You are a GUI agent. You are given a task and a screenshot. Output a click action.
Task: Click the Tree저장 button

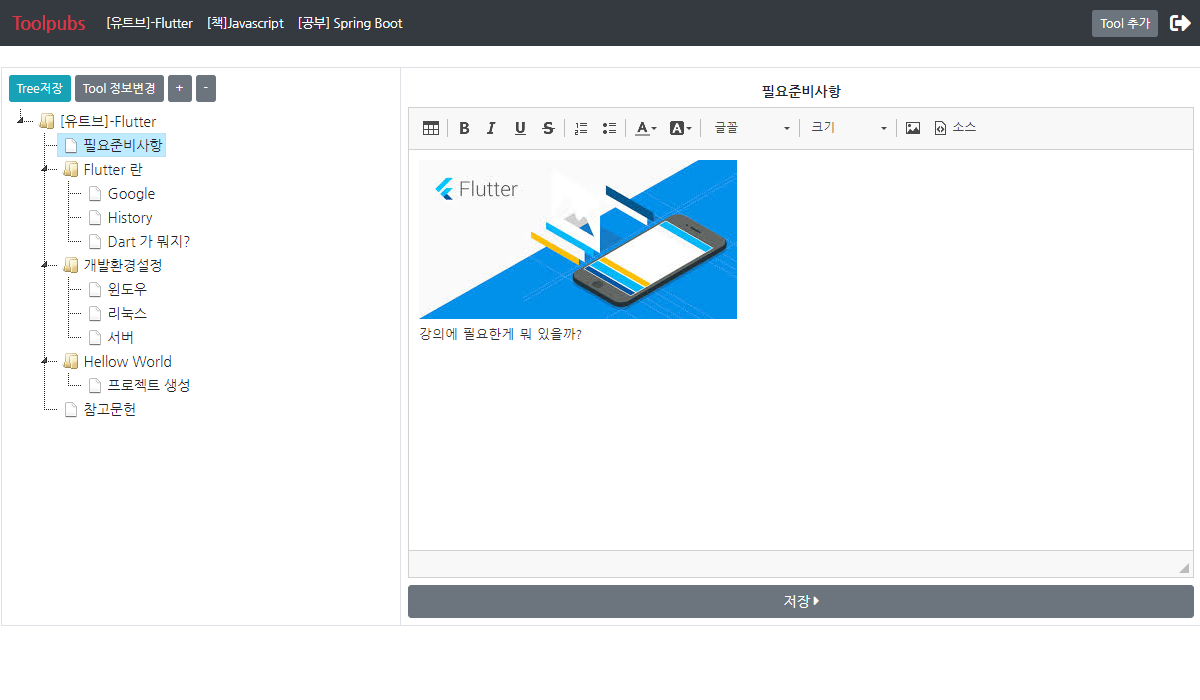tap(40, 89)
